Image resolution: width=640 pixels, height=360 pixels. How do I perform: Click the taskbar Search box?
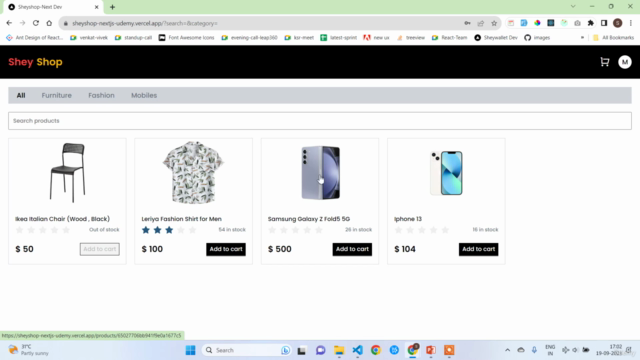247,350
